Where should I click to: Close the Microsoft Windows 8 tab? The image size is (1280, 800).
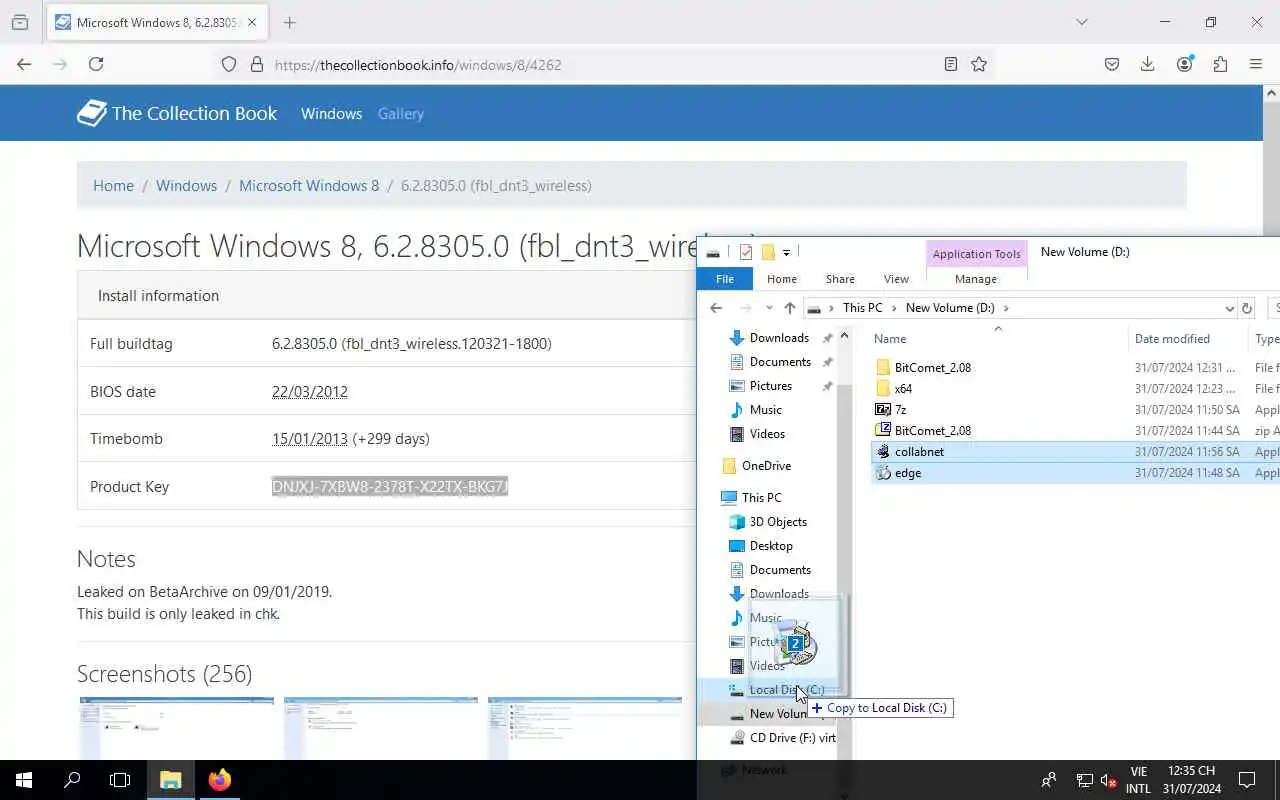pos(252,22)
